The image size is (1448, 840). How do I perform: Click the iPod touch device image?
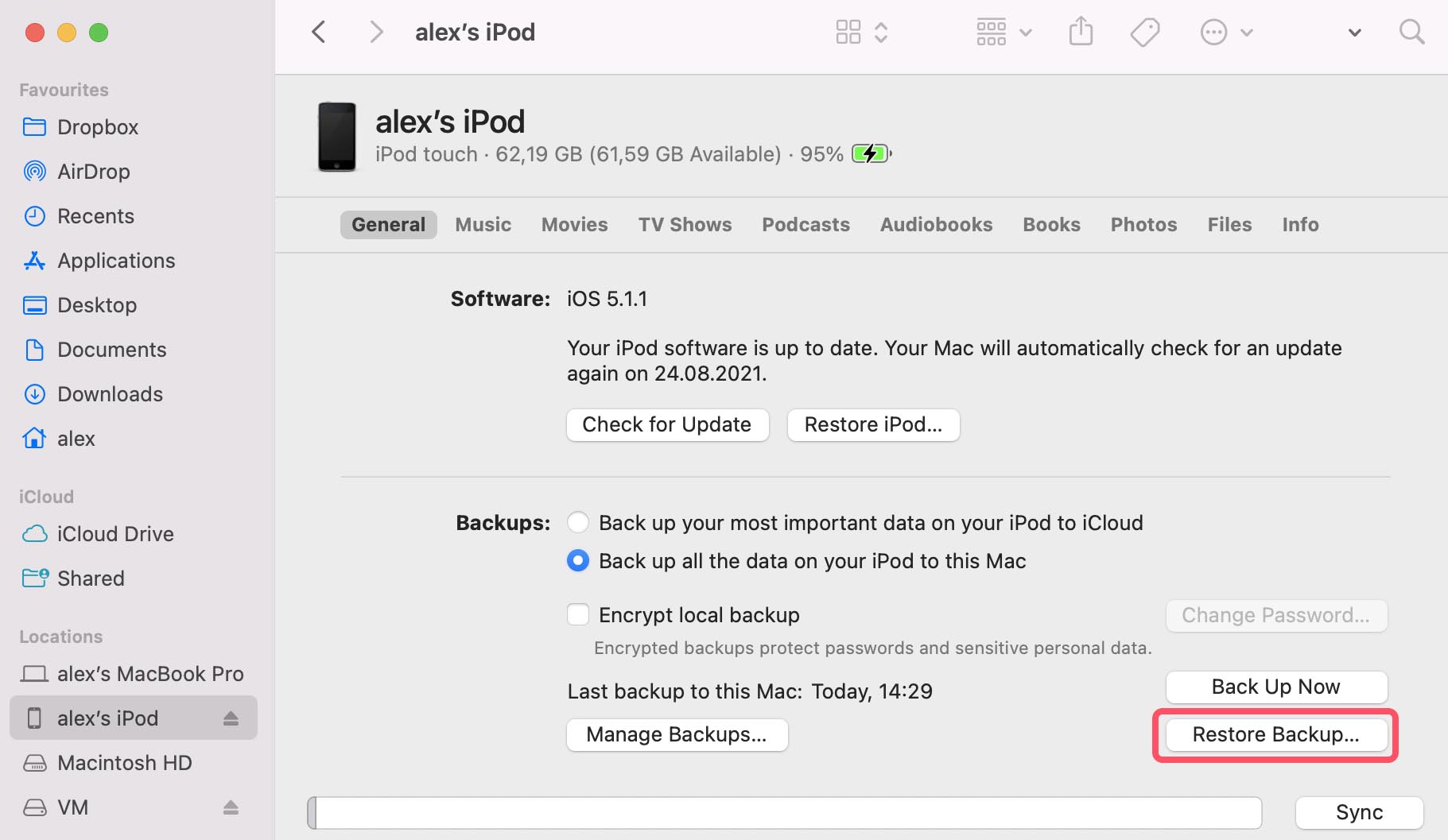[337, 137]
